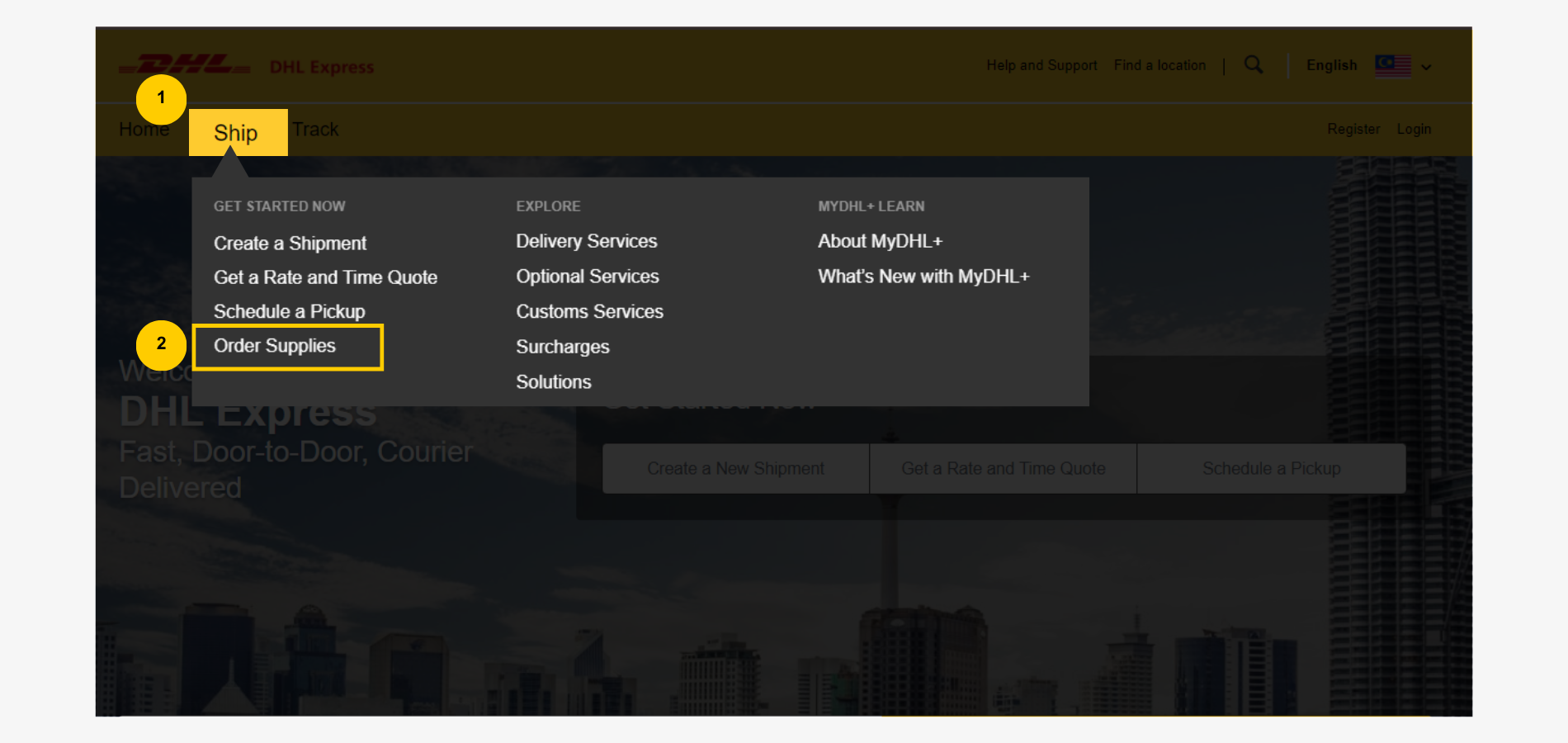
Task: Click the Malaysia flag icon
Action: [1393, 66]
